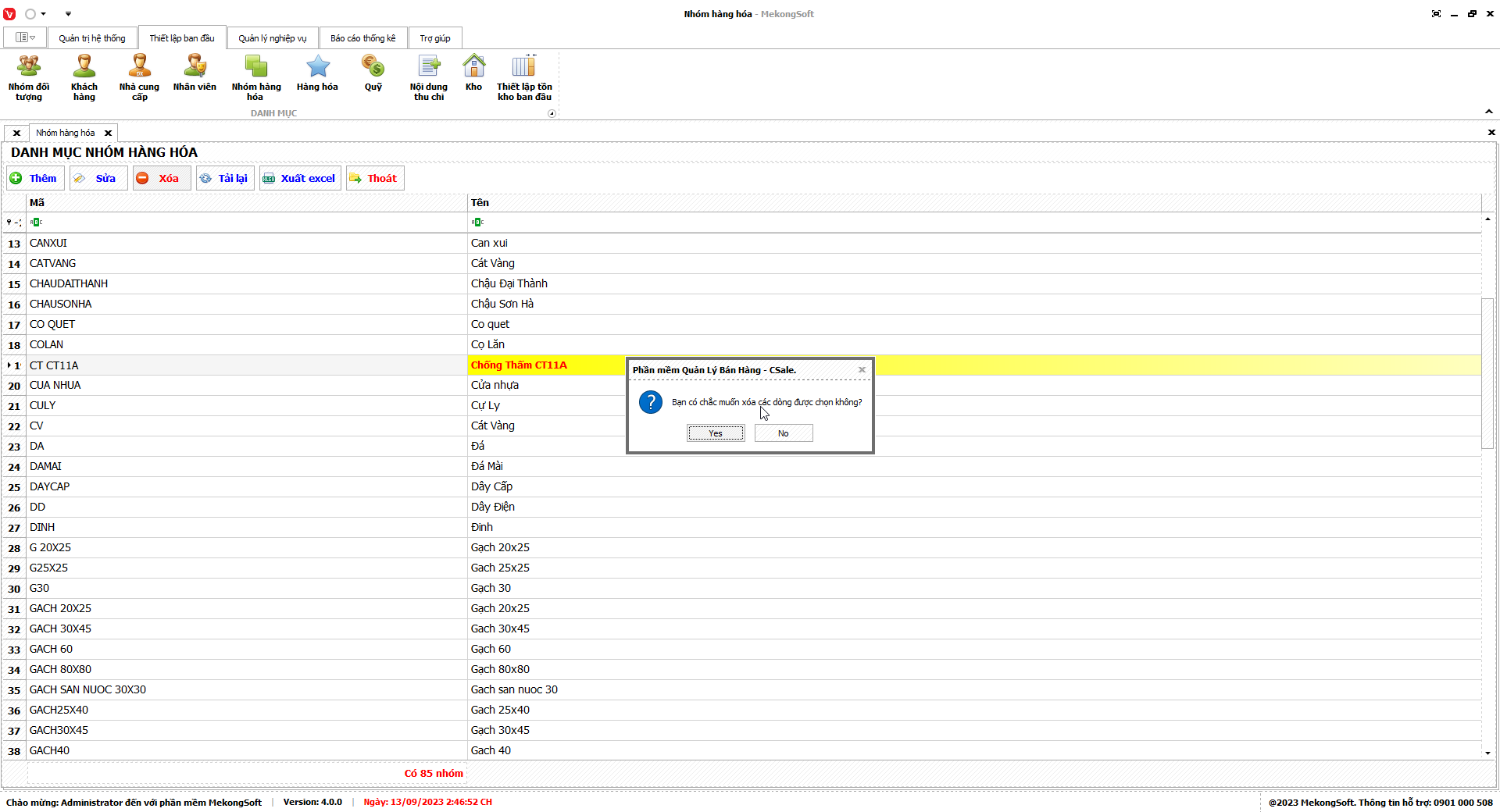Screen dimensions: 1500x812
Task: Click the Có 85 nhóm summary text
Action: point(434,774)
